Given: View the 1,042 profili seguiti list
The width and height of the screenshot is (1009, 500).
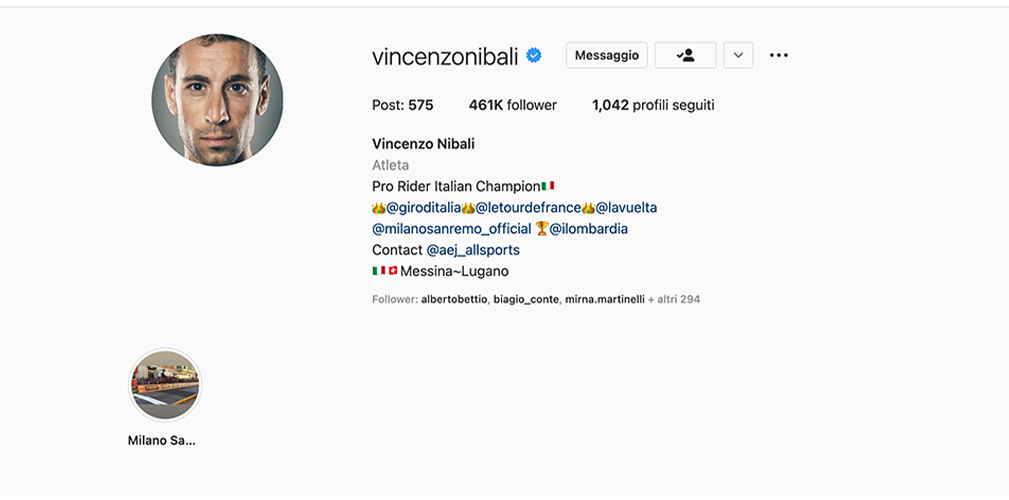Looking at the screenshot, I should coord(653,106).
